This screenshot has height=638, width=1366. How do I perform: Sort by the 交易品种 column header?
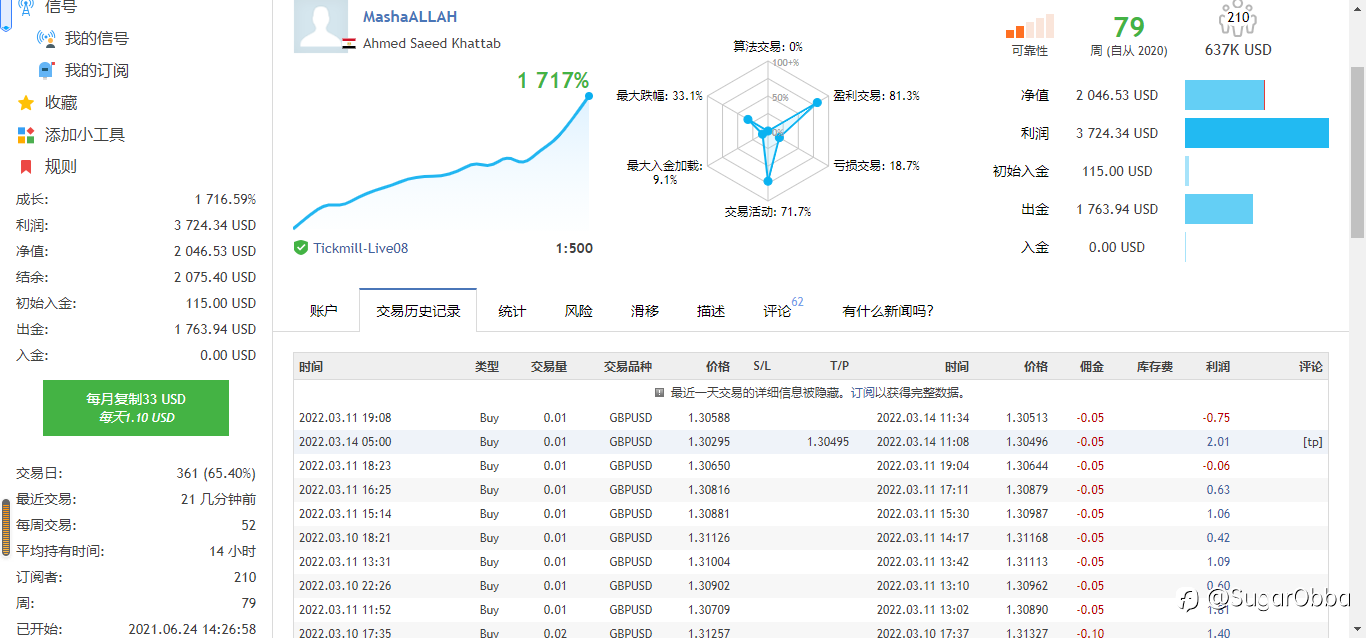coord(628,367)
